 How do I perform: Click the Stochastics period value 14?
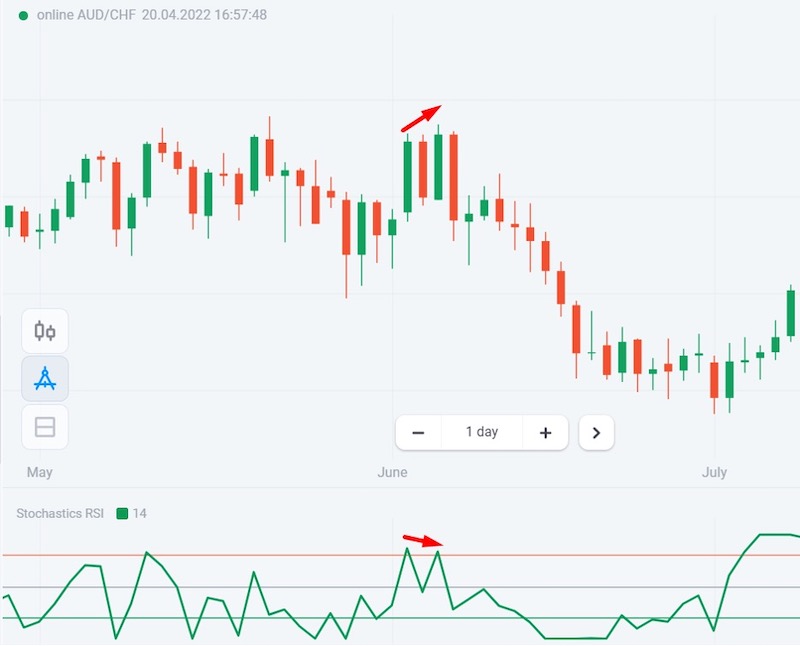pos(140,513)
